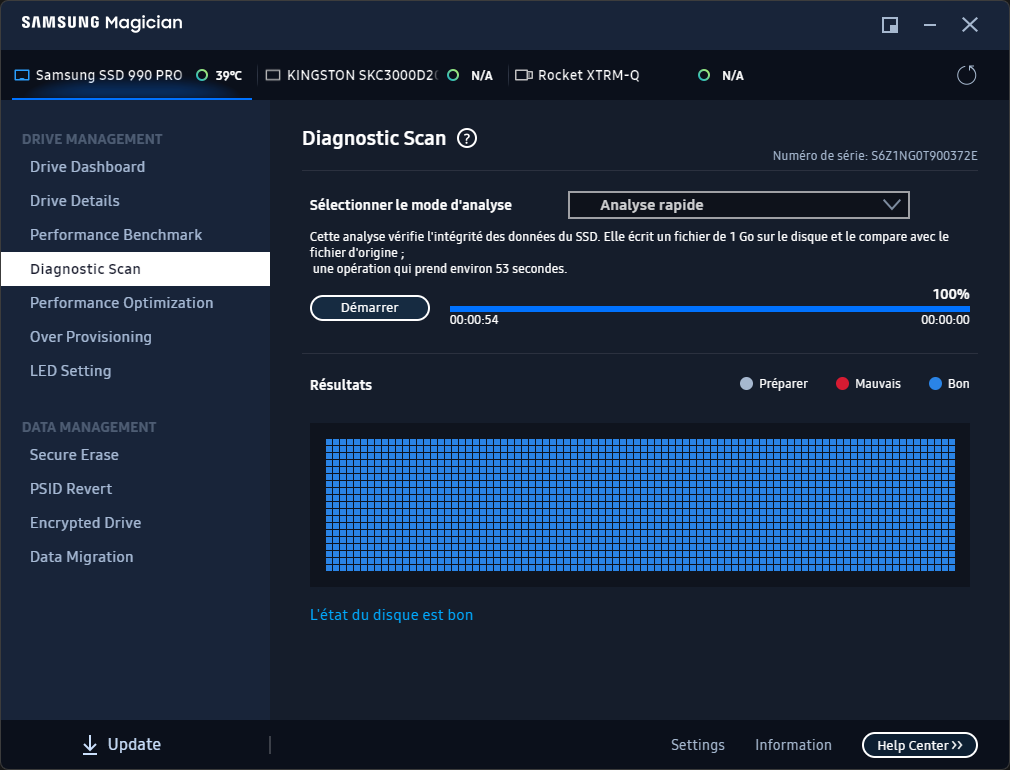1010x770 pixels.
Task: Click the red Mauvais legend dot
Action: coord(842,384)
